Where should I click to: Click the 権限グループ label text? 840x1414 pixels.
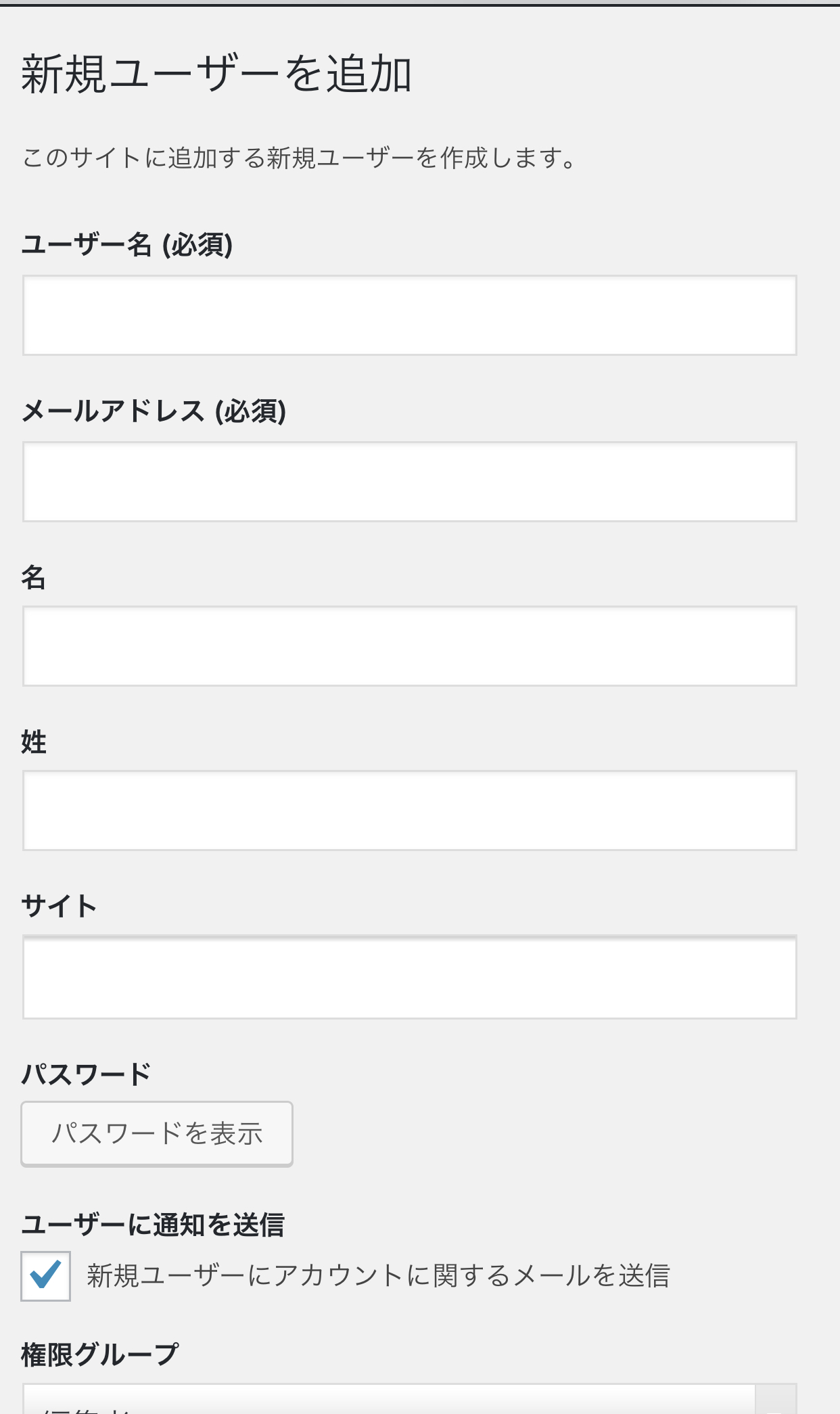[x=99, y=1354]
